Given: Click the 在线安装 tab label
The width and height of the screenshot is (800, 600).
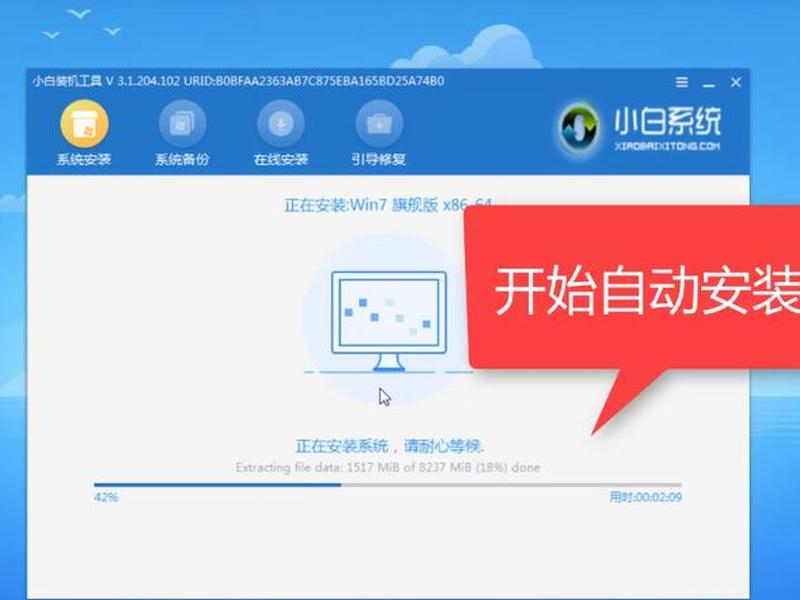Looking at the screenshot, I should 281,160.
